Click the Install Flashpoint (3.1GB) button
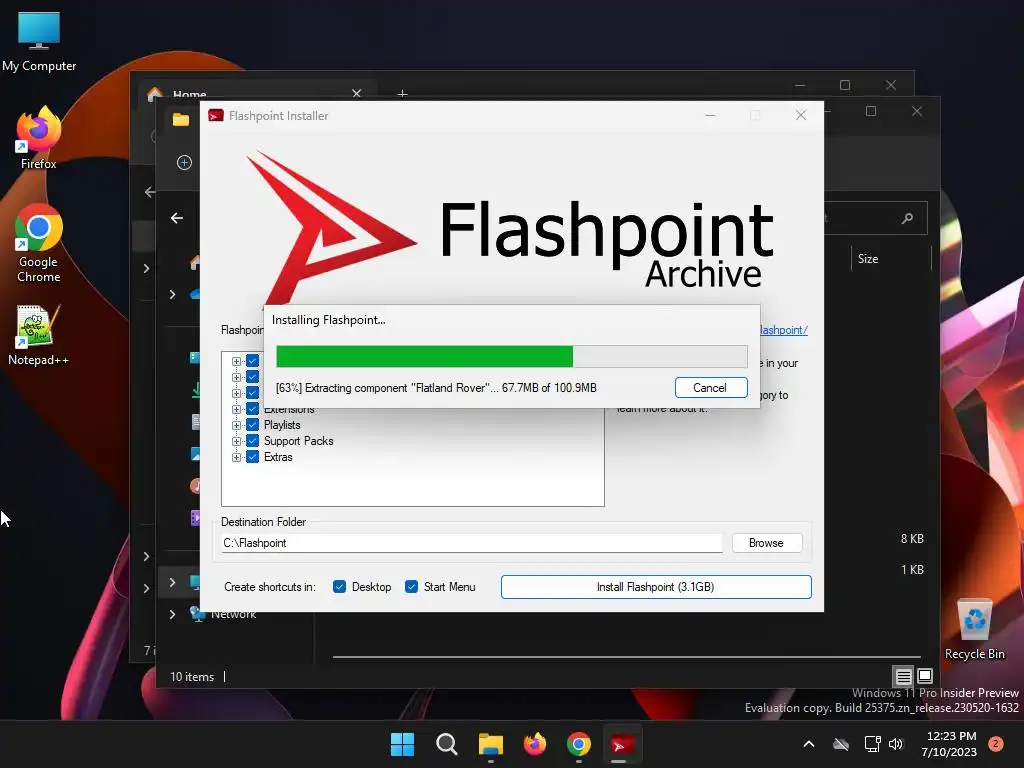The width and height of the screenshot is (1024, 768). pyautogui.click(x=656, y=586)
